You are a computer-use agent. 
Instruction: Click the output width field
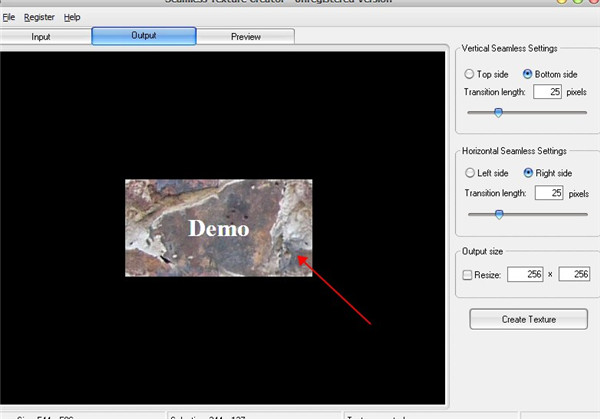(x=525, y=274)
